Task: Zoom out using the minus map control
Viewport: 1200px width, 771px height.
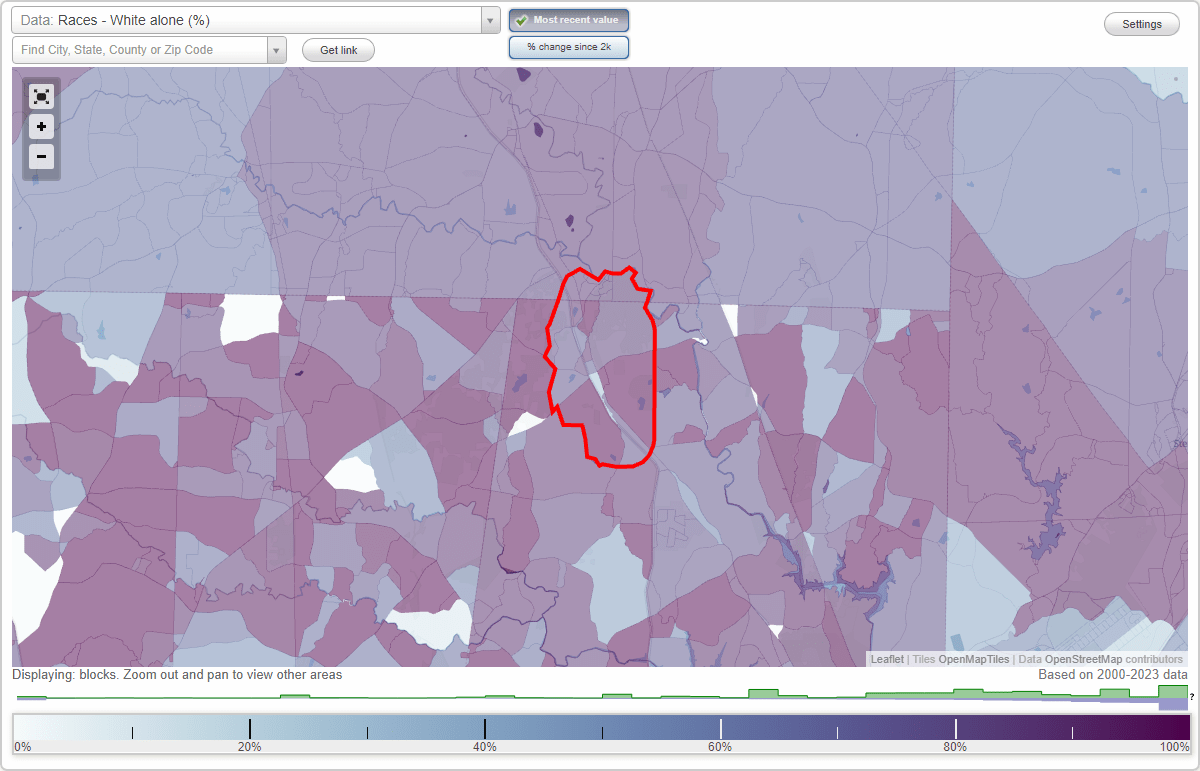Action: point(41,156)
